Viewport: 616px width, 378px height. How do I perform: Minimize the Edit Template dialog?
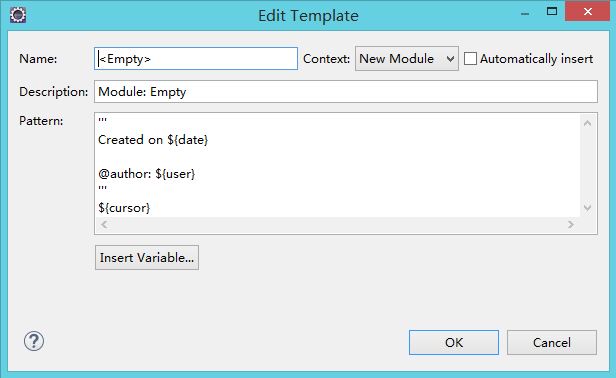point(525,14)
